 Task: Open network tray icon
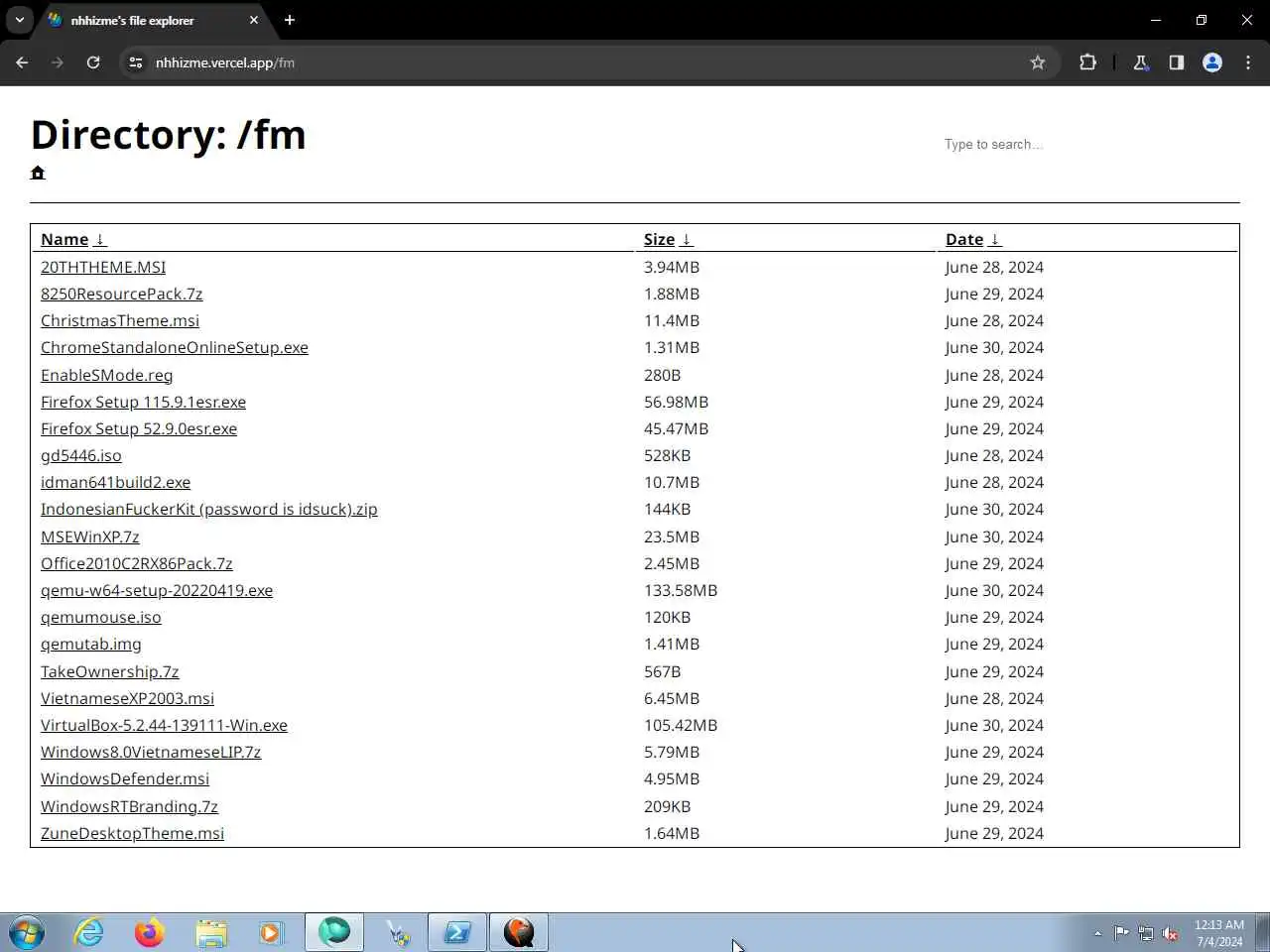coord(1146,932)
